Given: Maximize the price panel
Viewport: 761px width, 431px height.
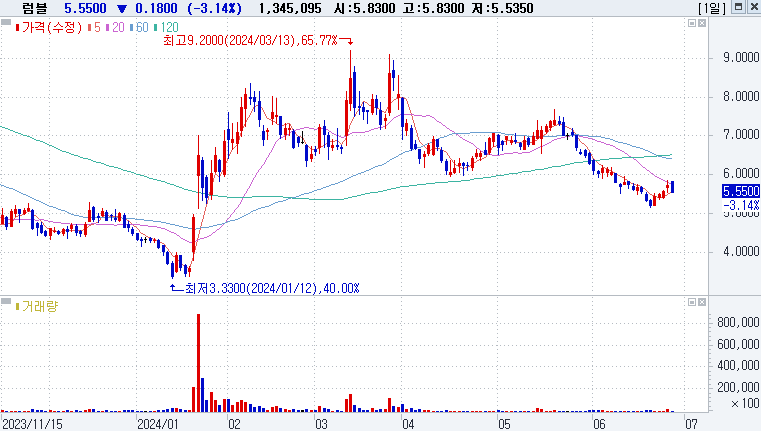Looking at the screenshot, I should pos(692,23).
